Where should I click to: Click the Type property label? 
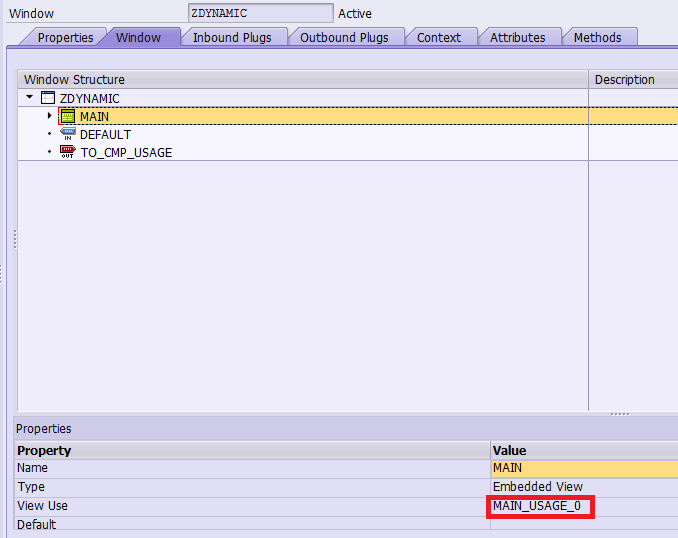coord(31,487)
